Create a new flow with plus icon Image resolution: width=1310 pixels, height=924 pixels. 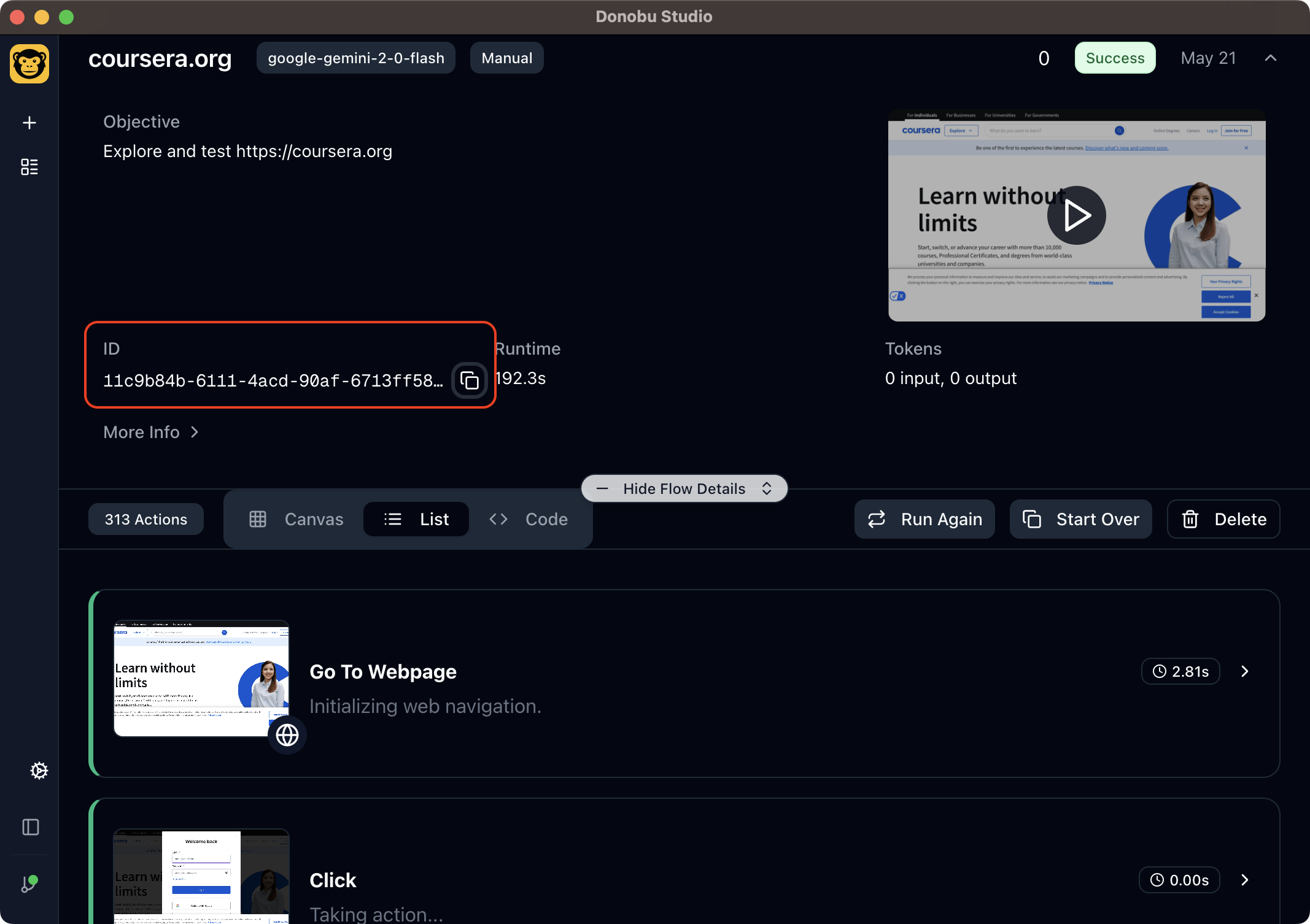click(29, 123)
